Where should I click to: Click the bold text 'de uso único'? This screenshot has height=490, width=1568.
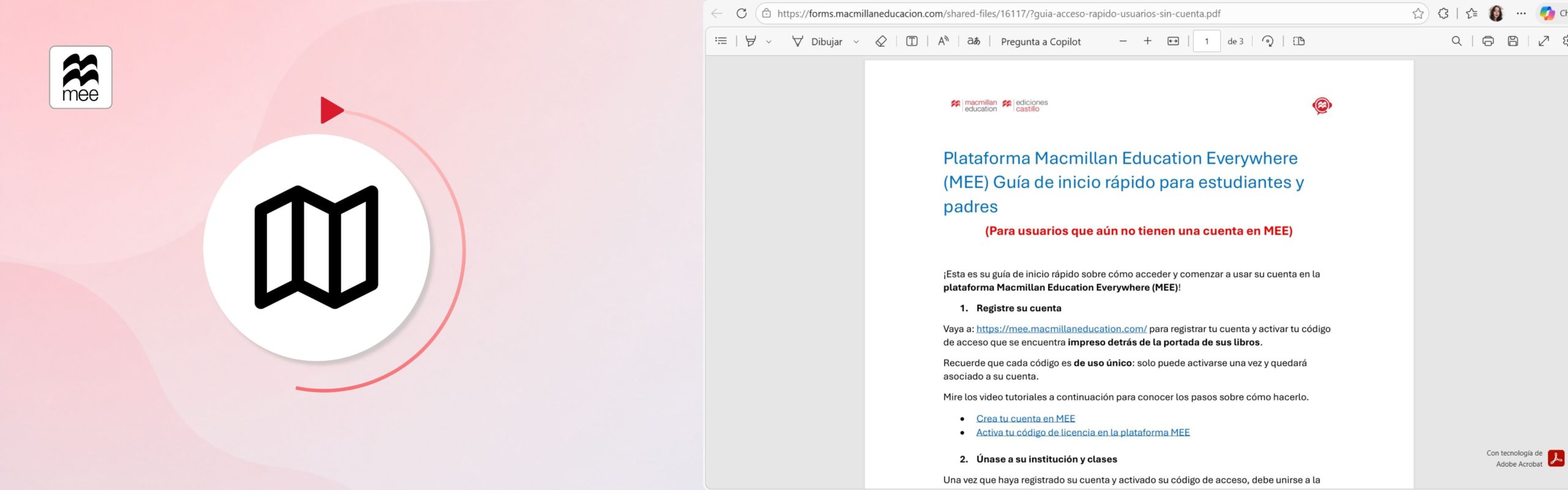point(1102,363)
